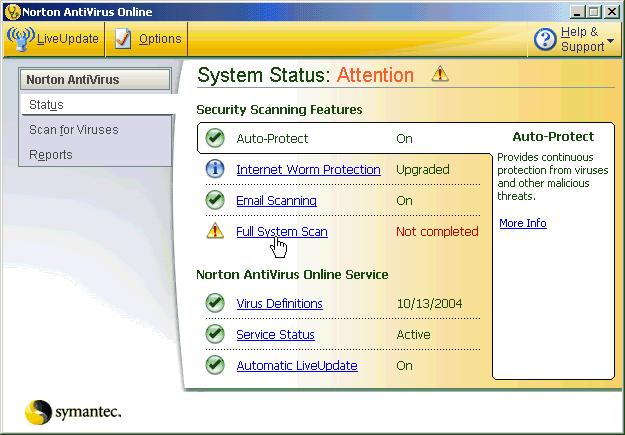Expand the Help & Support dropdown arrow

point(610,41)
